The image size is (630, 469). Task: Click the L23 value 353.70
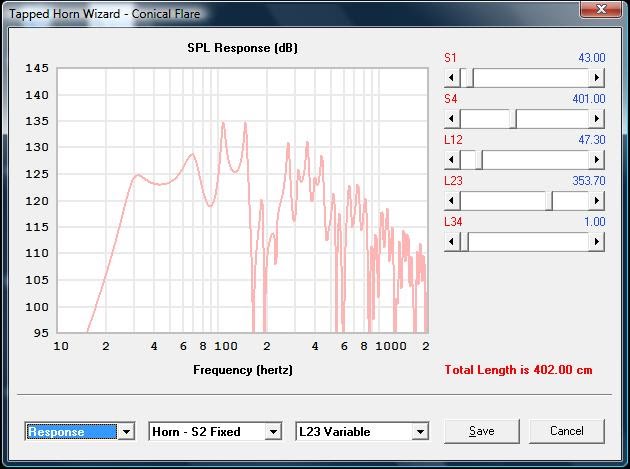tap(589, 181)
